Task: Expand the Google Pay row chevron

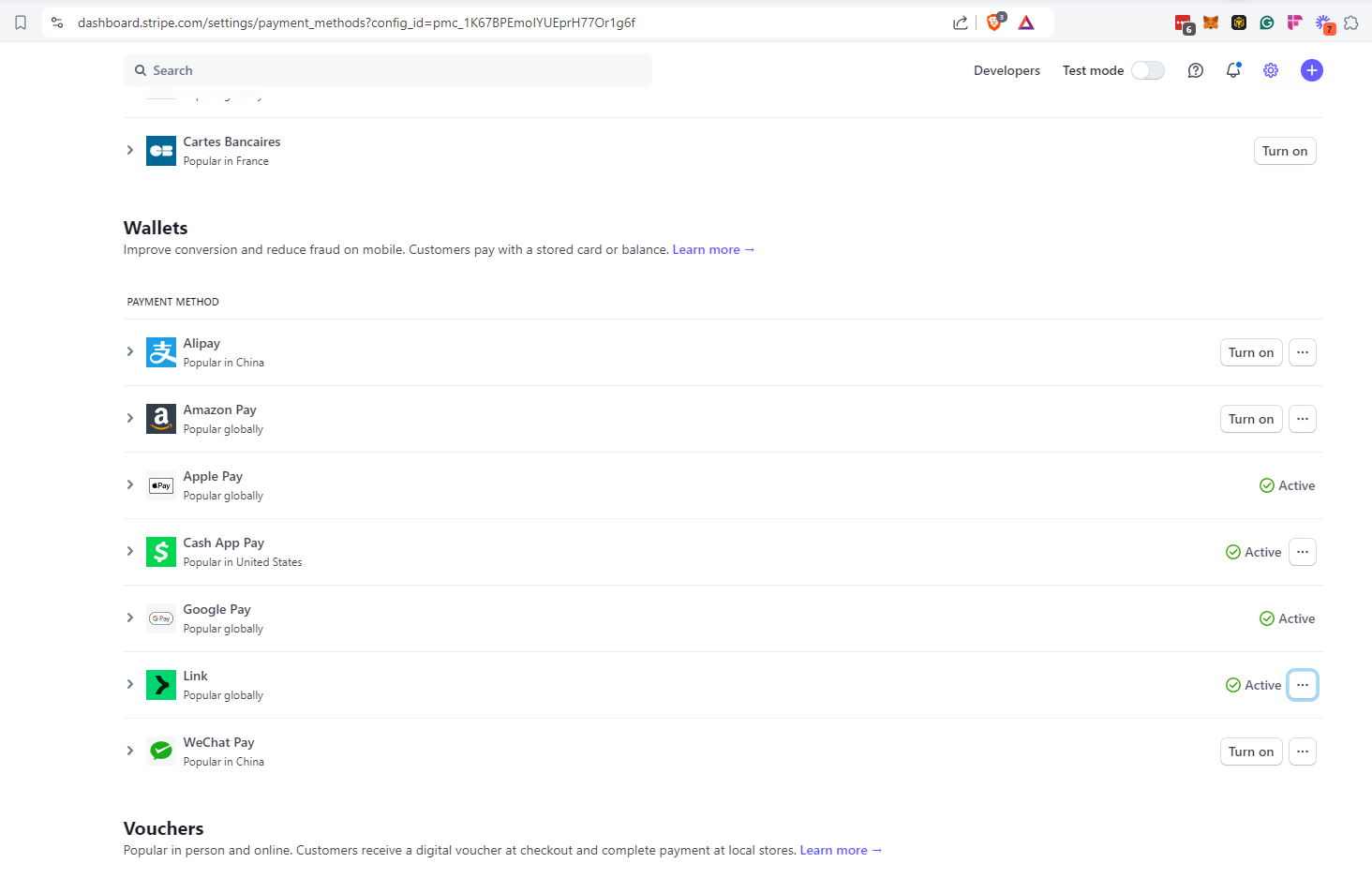Action: point(130,618)
